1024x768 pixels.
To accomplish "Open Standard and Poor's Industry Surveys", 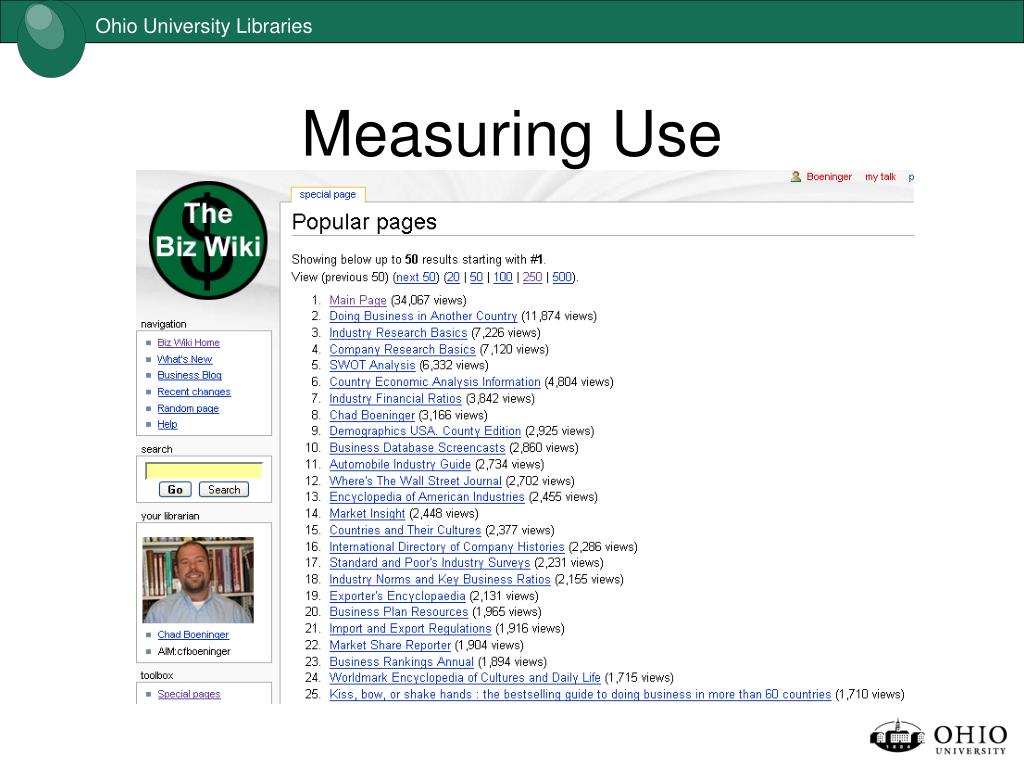I will coord(430,563).
